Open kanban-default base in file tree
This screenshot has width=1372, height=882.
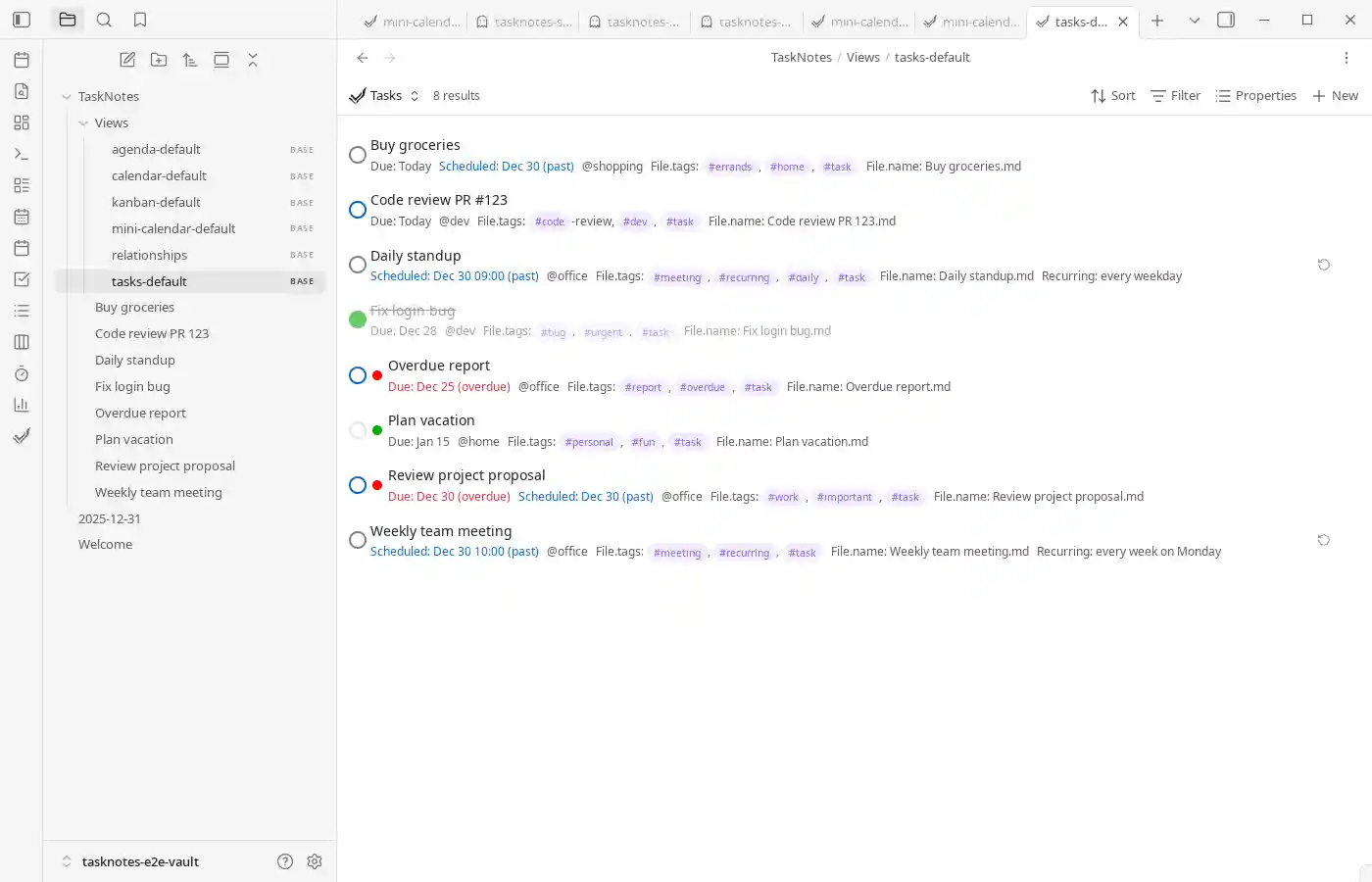[x=156, y=202]
